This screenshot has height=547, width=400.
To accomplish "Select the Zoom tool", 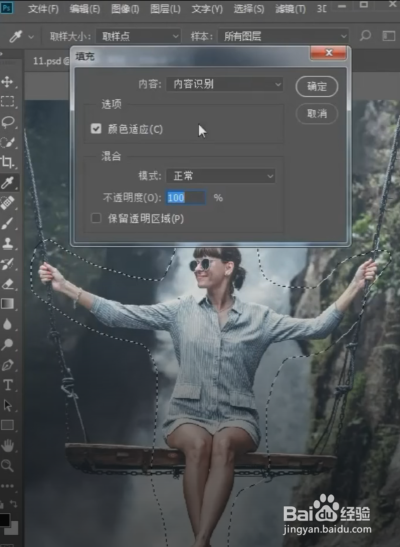I will point(7,465).
